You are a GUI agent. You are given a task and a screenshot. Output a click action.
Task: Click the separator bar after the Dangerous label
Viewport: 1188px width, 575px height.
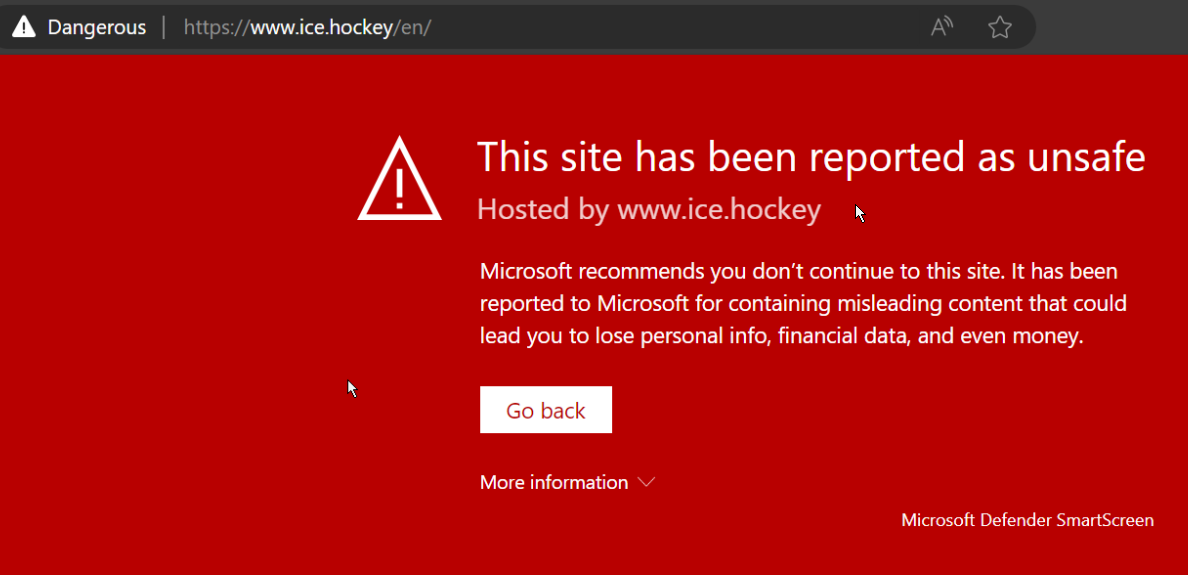(x=164, y=27)
